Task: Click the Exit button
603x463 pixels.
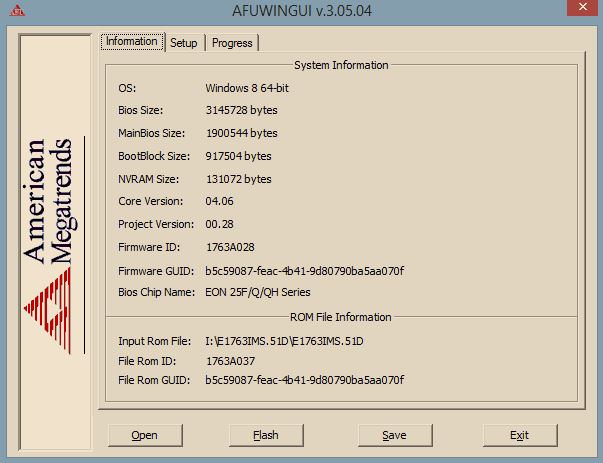Action: [x=520, y=435]
